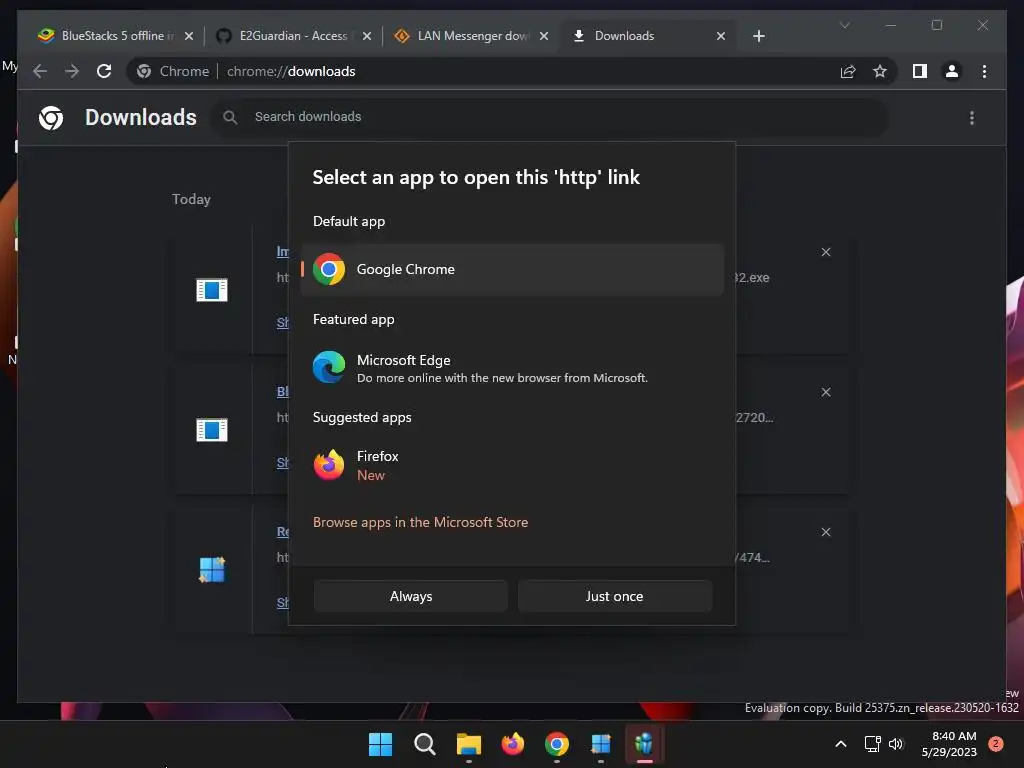Viewport: 1024px width, 768px height.
Task: Open the Chrome side panel
Action: pos(920,71)
